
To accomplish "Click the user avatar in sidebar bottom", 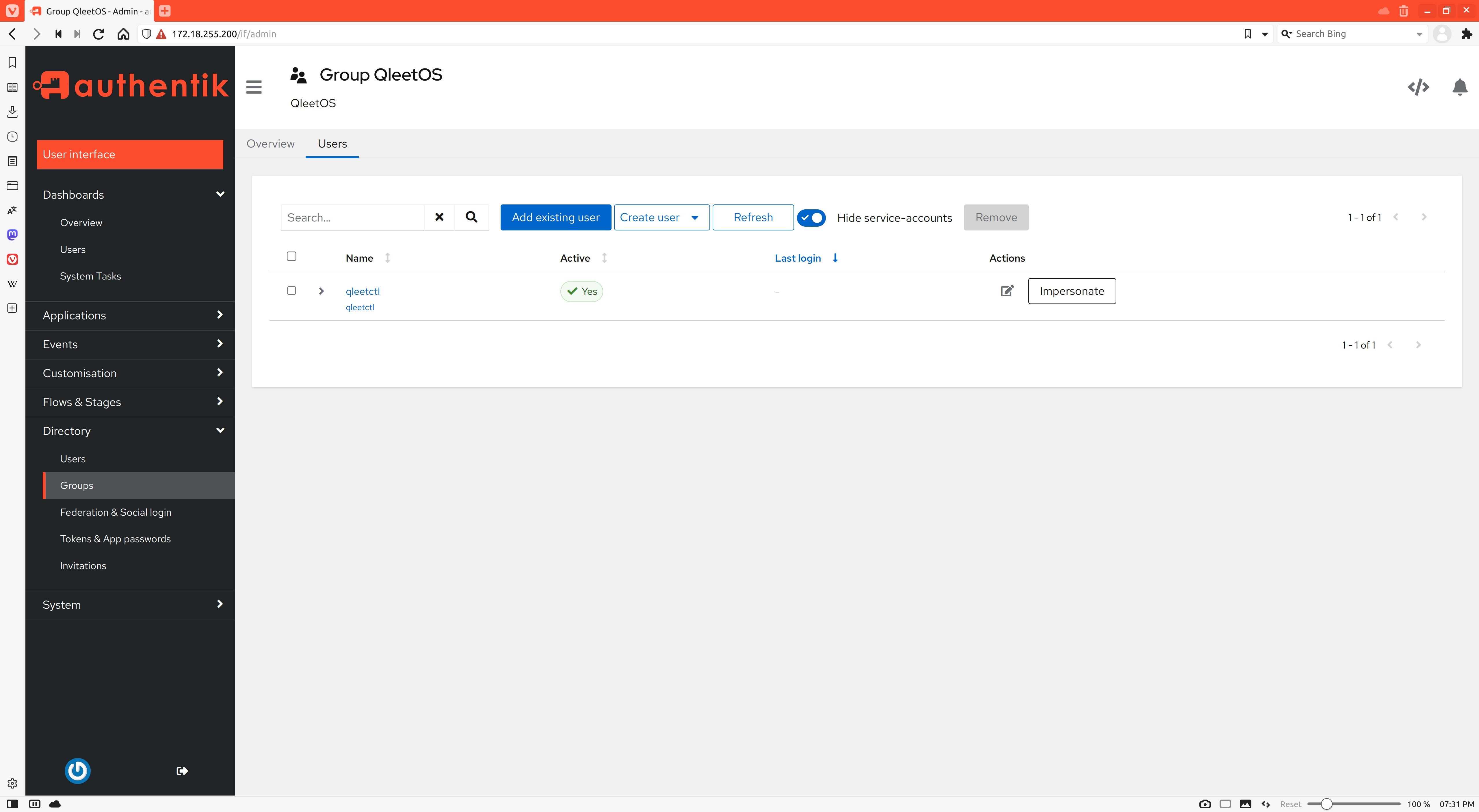I will pyautogui.click(x=77, y=771).
